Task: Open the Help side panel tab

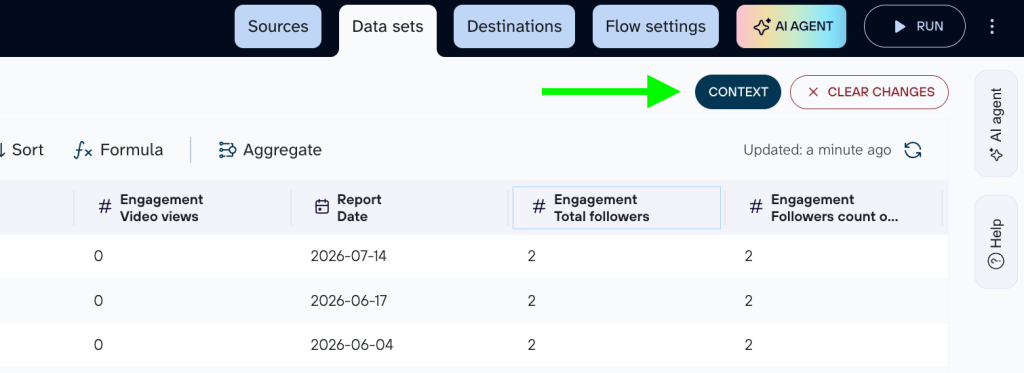Action: pyautogui.click(x=996, y=242)
